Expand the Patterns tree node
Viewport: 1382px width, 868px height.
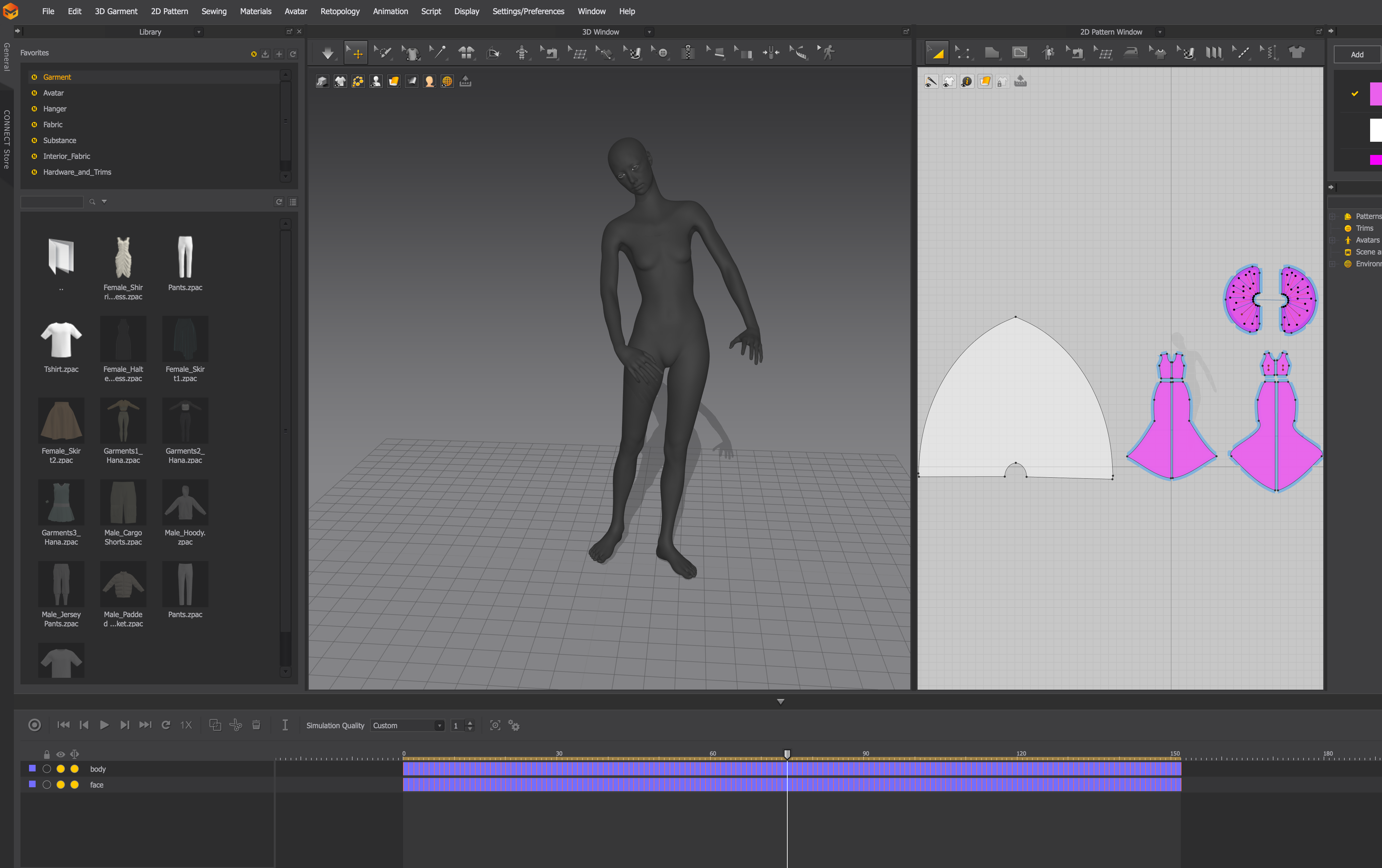(1332, 216)
